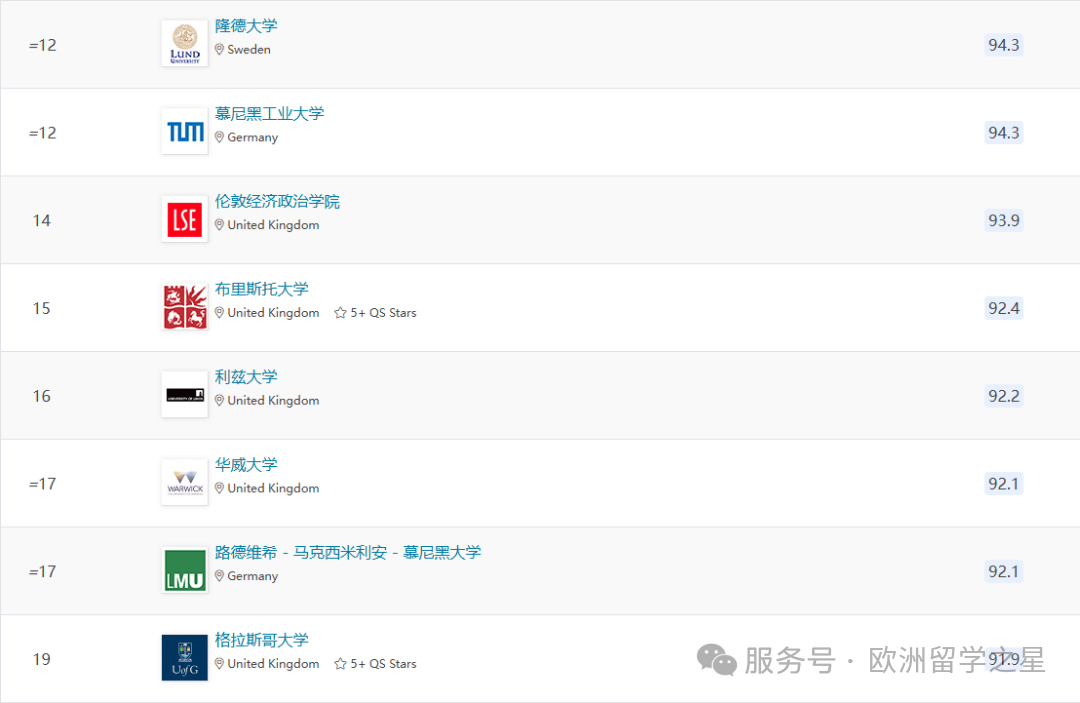Click the Sweden country label
Screen dimensions: 1080x703
point(249,50)
